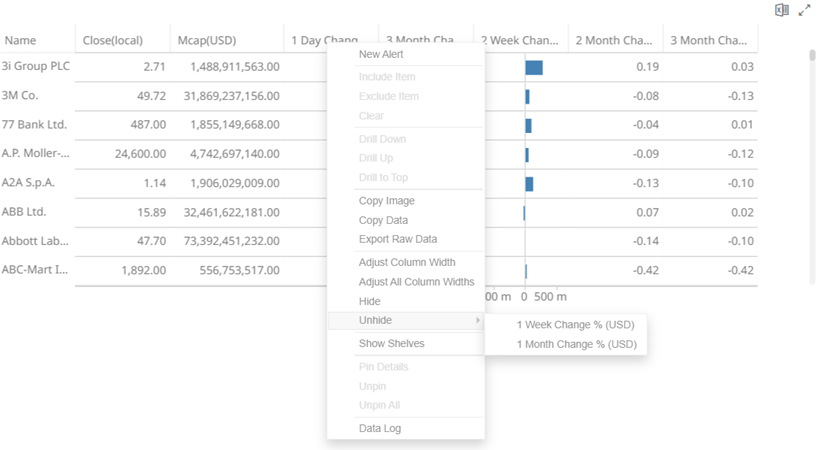Viewport: 821px width, 450px height.
Task: Select the ABB Ltd. row name
Action: (x=24, y=212)
